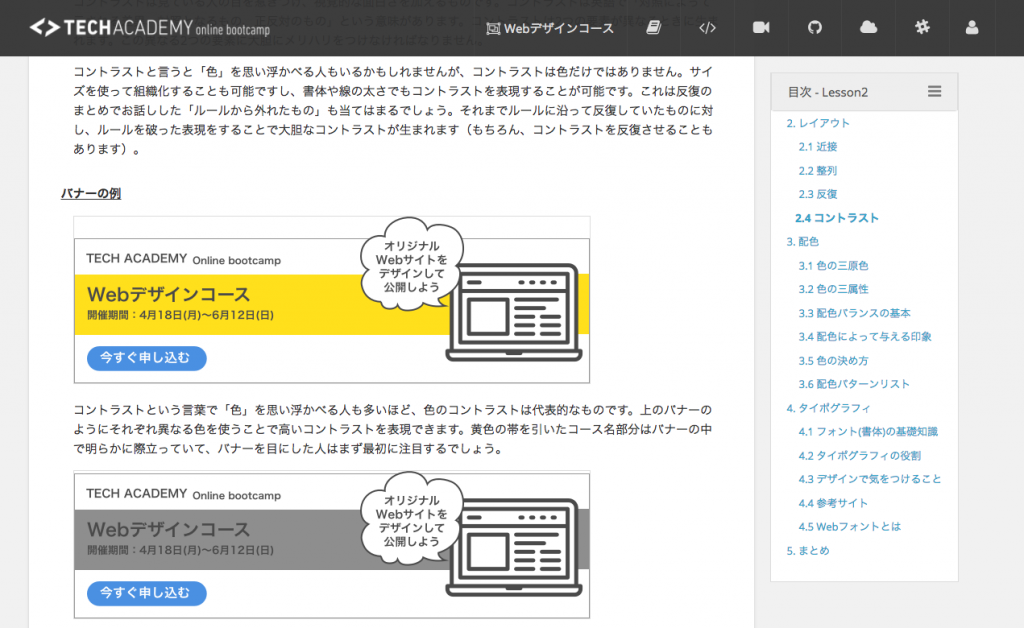Open 3.6 配色パターンリスト
1024x628 pixels.
pyautogui.click(x=854, y=384)
